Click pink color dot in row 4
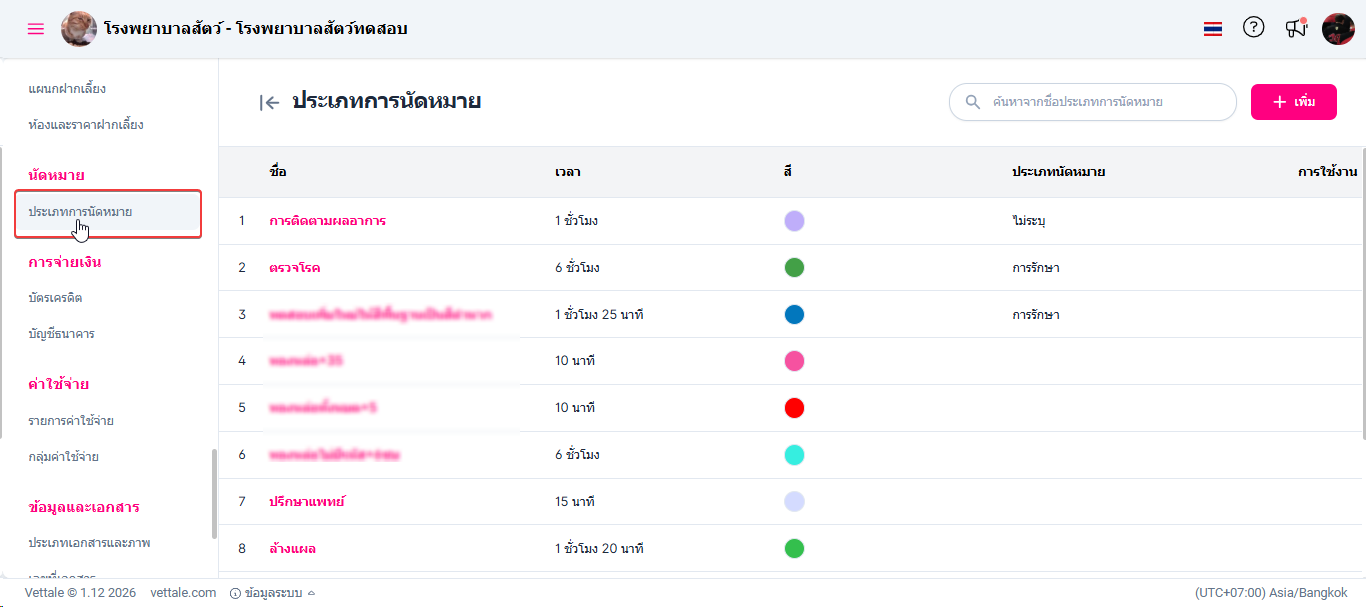The image size is (1366, 607). pos(794,361)
